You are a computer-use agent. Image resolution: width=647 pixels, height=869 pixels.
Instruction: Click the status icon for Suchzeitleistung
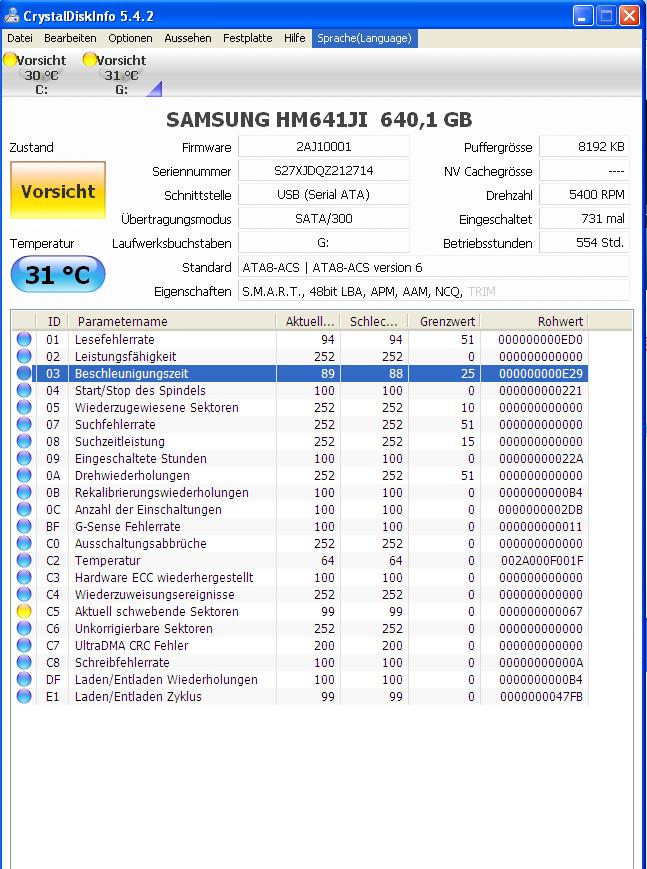24,441
